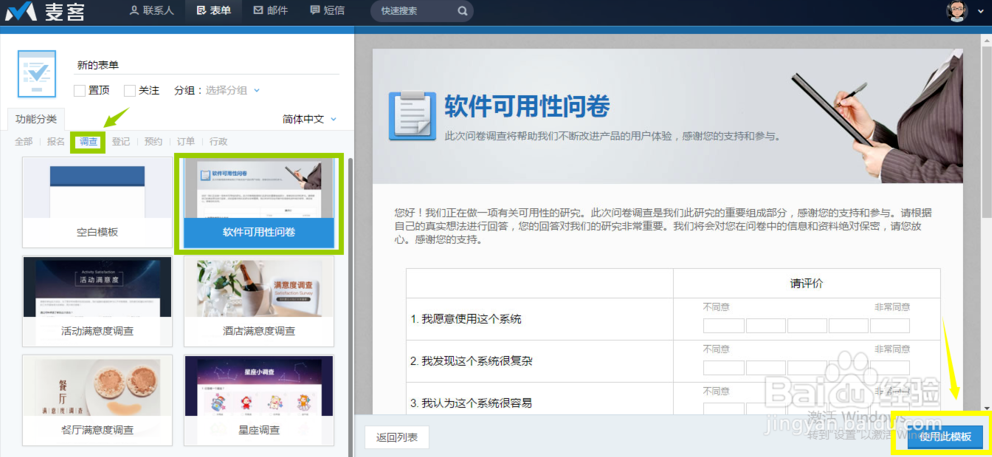Select the 酒店满意度调查 template thumbnail

[x=258, y=298]
